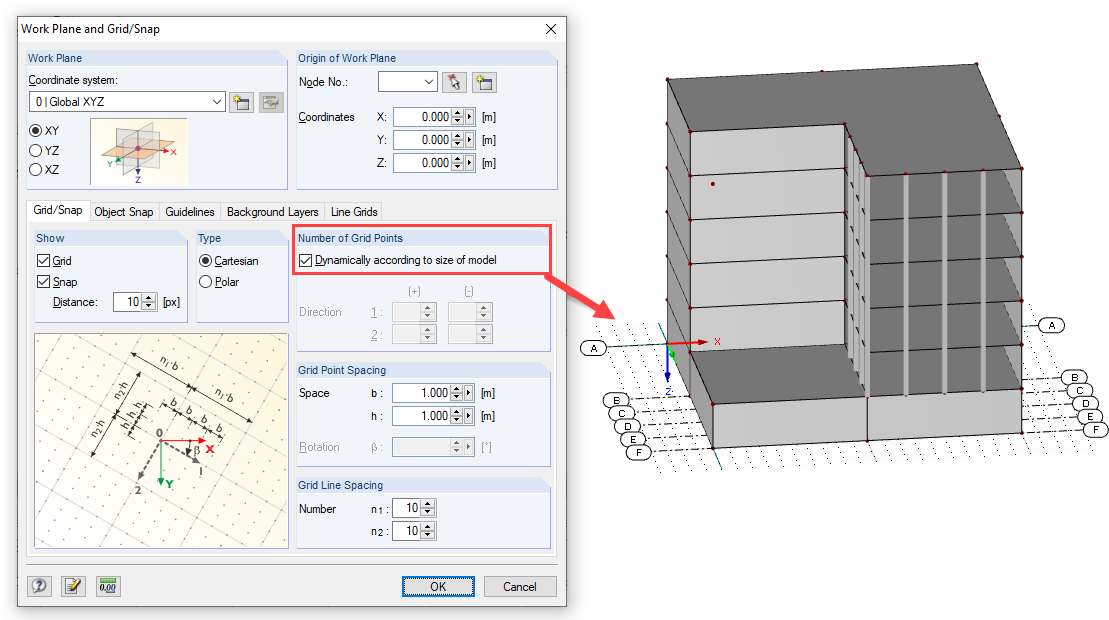The height and width of the screenshot is (620, 1109).
Task: Choose Polar grid type
Action: pos(206,282)
